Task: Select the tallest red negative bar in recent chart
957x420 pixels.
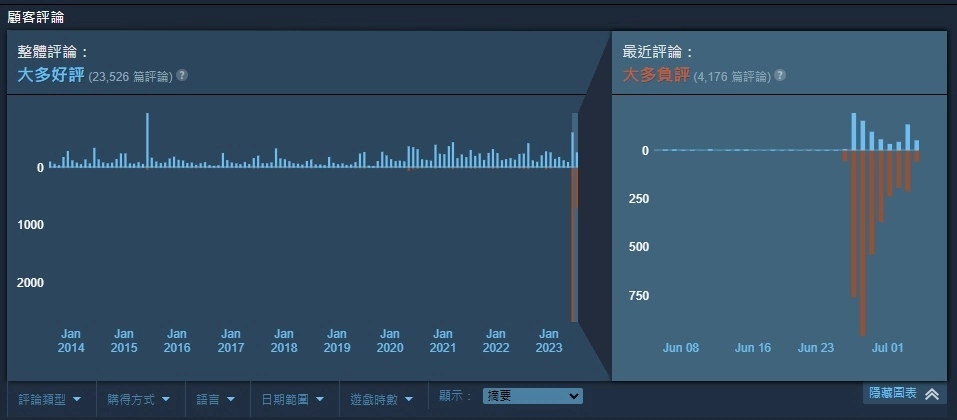Action: click(x=862, y=243)
